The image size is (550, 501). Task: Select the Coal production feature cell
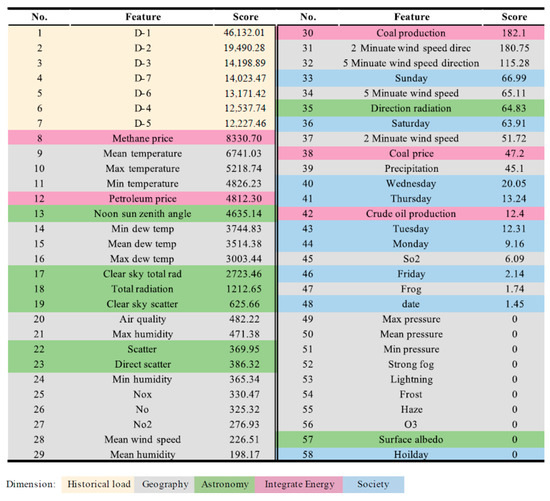tap(411, 33)
